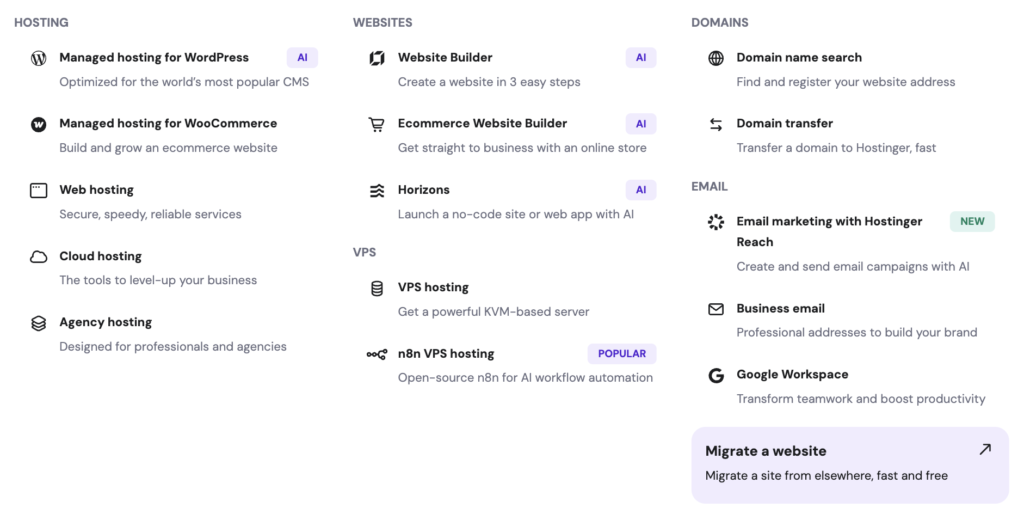
Task: Click the WordPress logo icon
Action: point(39,58)
